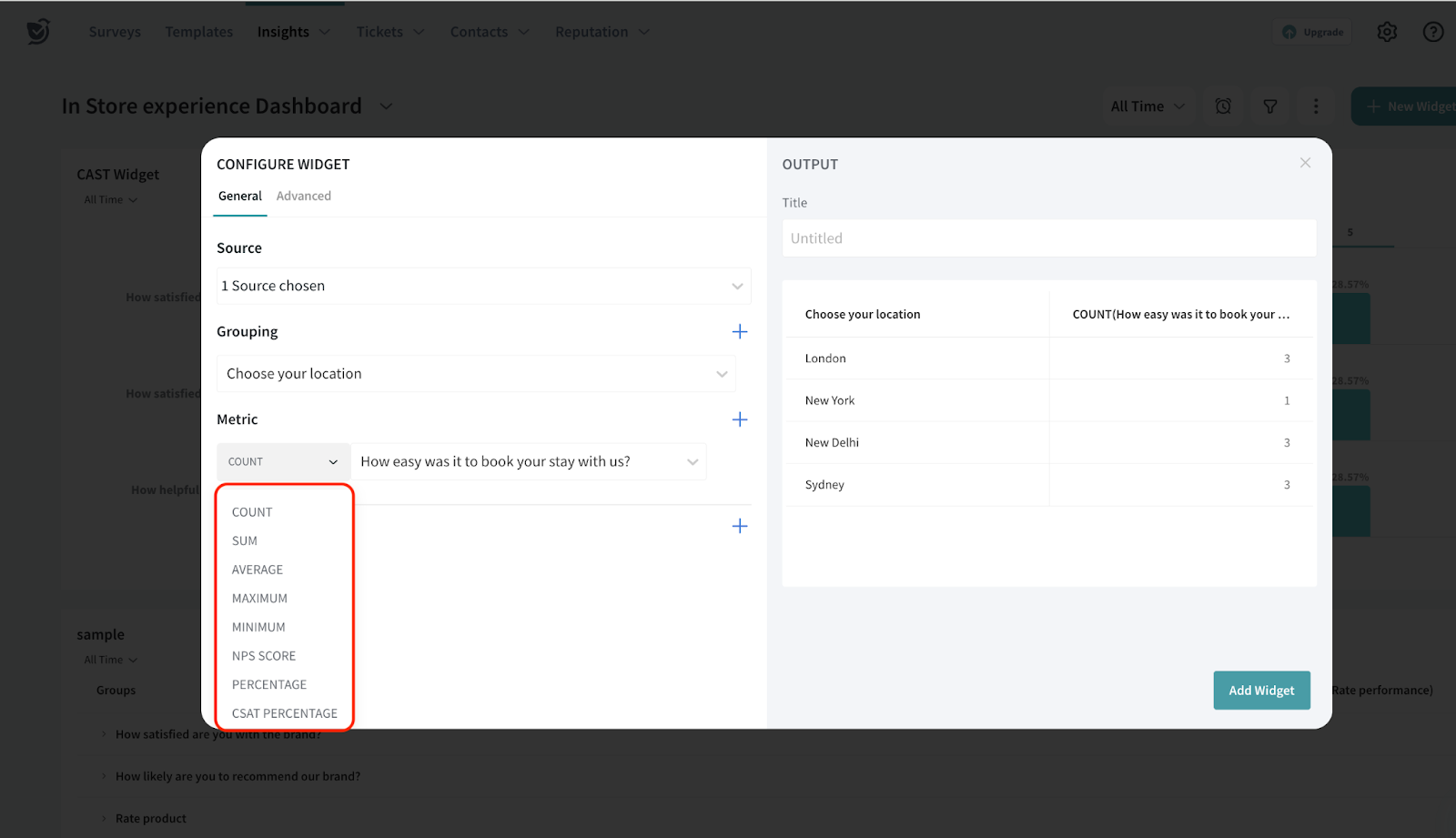Close the Configure Widget dialog
This screenshot has height=838, width=1456.
pyautogui.click(x=1305, y=163)
